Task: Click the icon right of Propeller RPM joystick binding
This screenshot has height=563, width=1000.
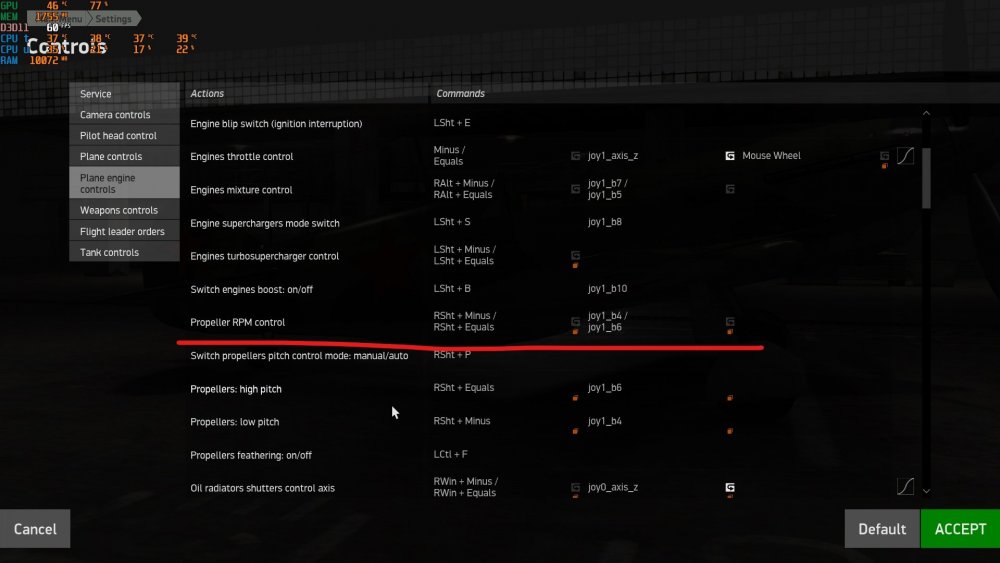Action: coord(731,322)
